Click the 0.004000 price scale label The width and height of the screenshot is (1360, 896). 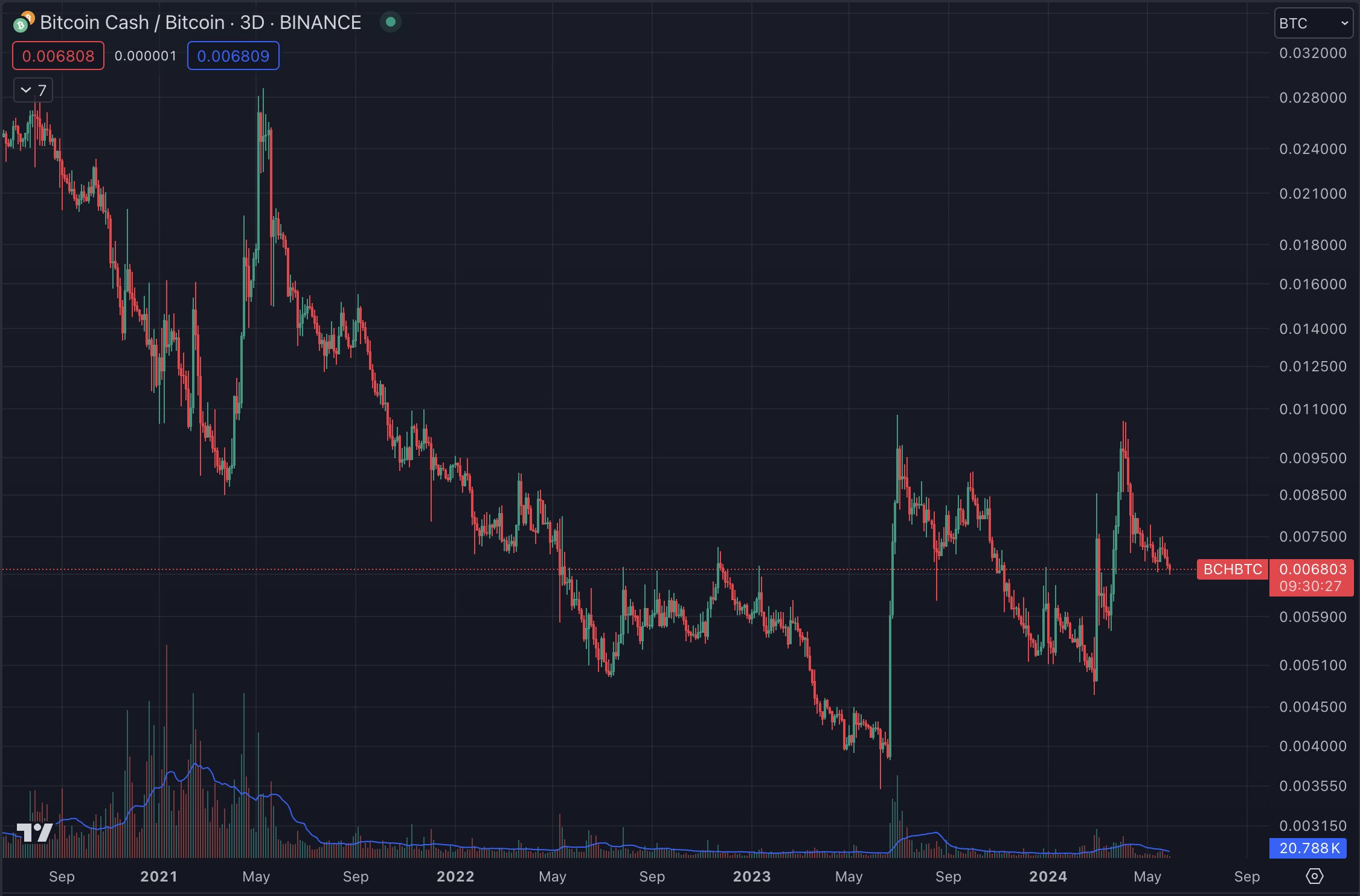[1313, 746]
